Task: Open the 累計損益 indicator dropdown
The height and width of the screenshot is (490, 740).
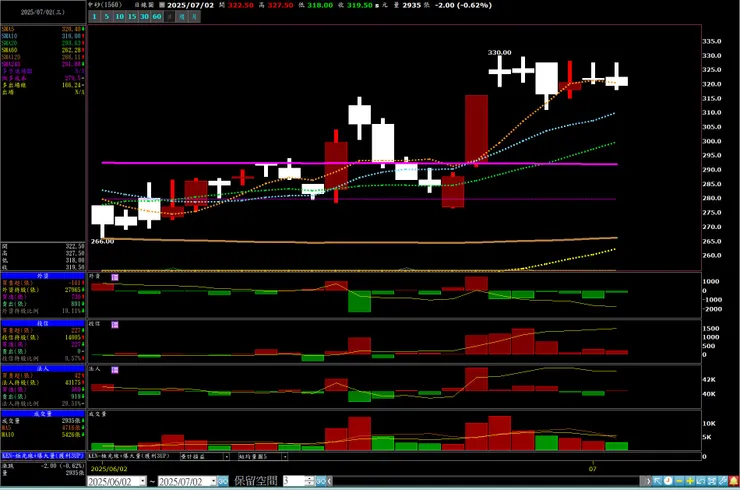Action: pos(226,456)
